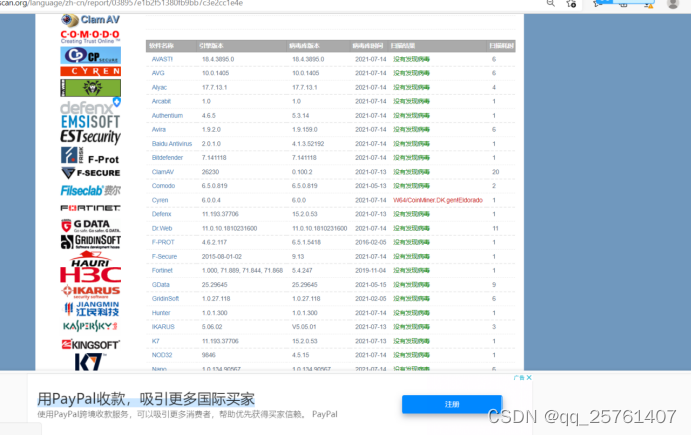Open the Dr.Web link in table
The width and height of the screenshot is (692, 436).
162,229
